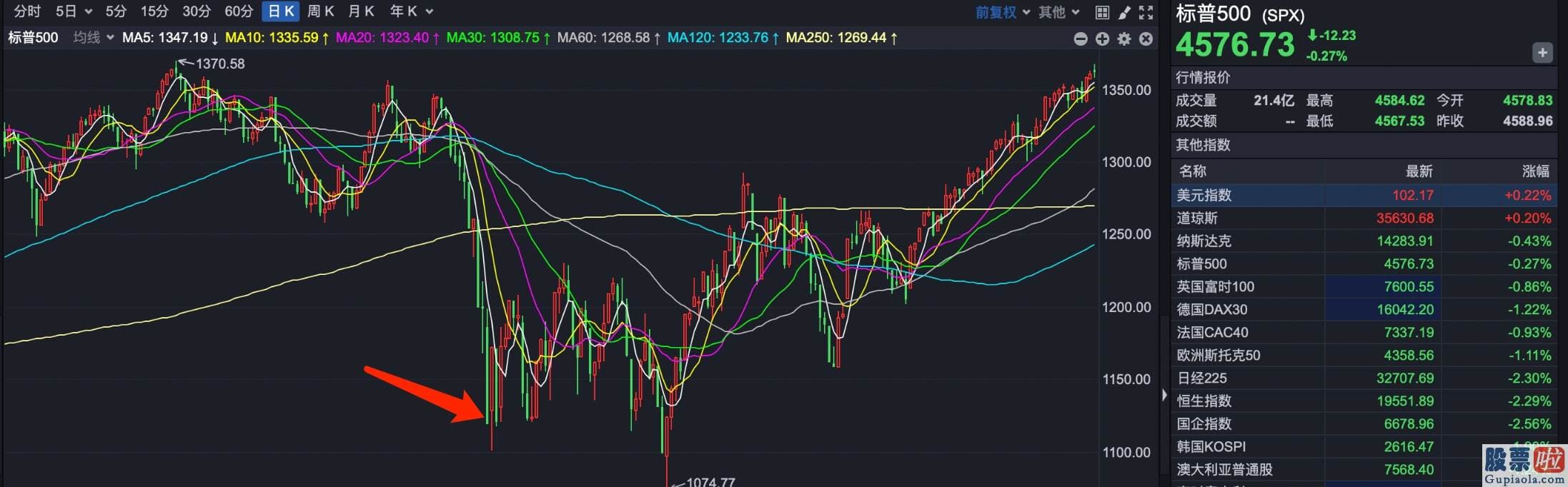Click the MA60: 1268.58 label

coord(609,37)
